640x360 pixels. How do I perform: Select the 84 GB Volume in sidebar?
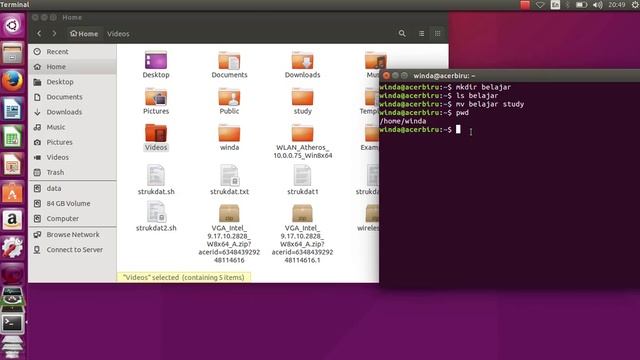click(73, 204)
